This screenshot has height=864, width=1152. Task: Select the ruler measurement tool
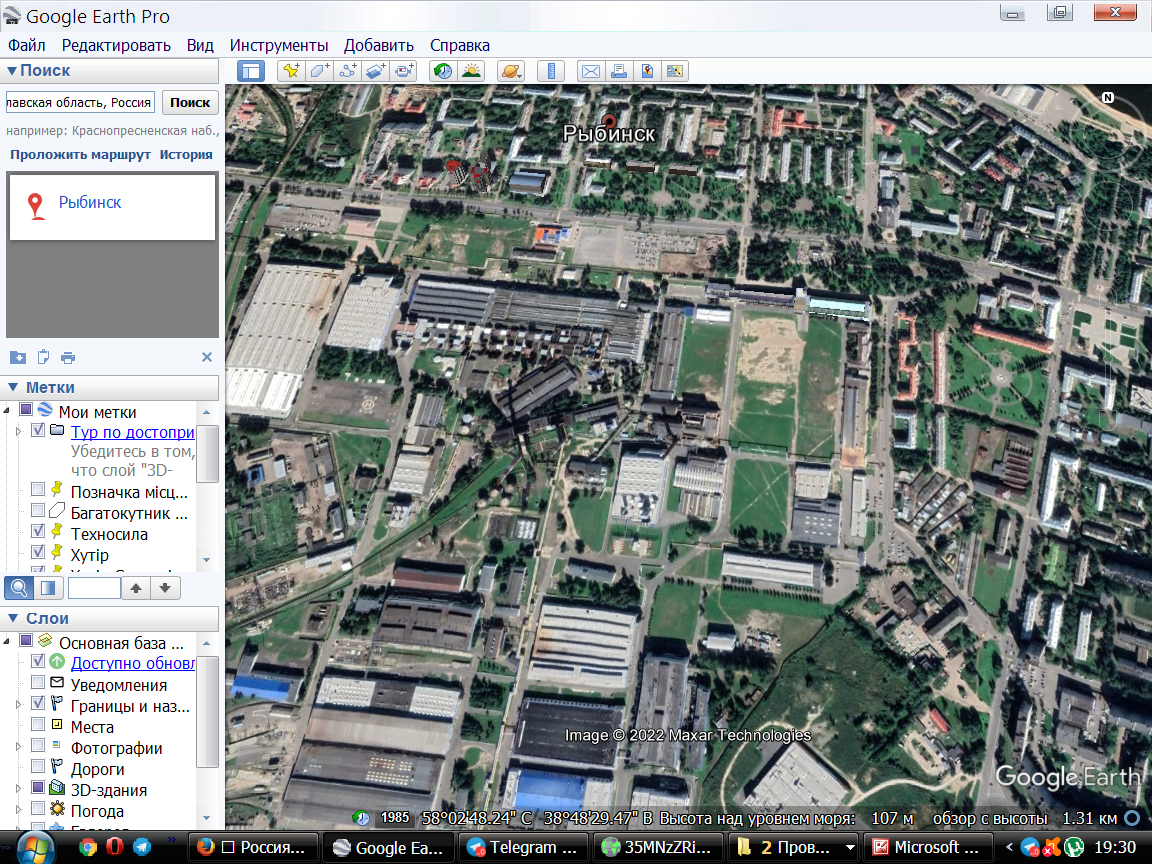point(550,71)
